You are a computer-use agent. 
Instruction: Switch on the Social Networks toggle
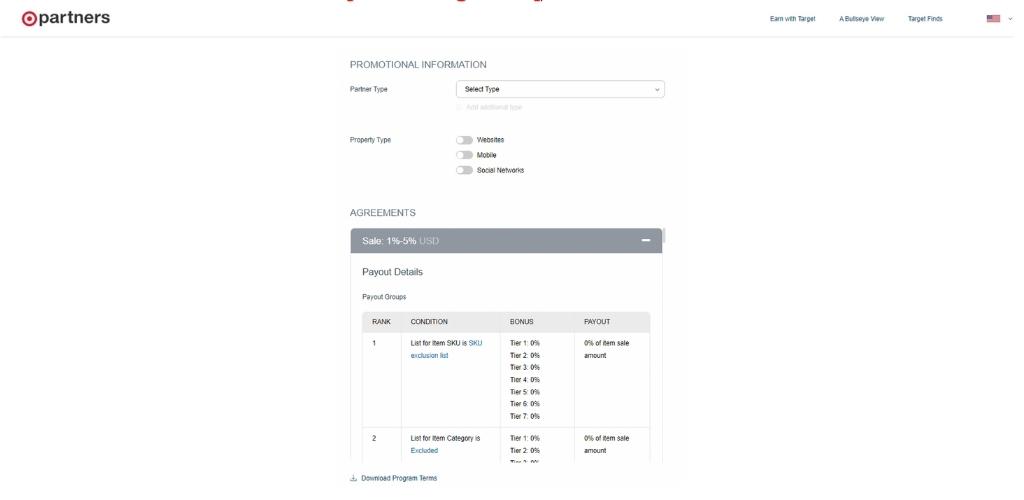coord(464,170)
